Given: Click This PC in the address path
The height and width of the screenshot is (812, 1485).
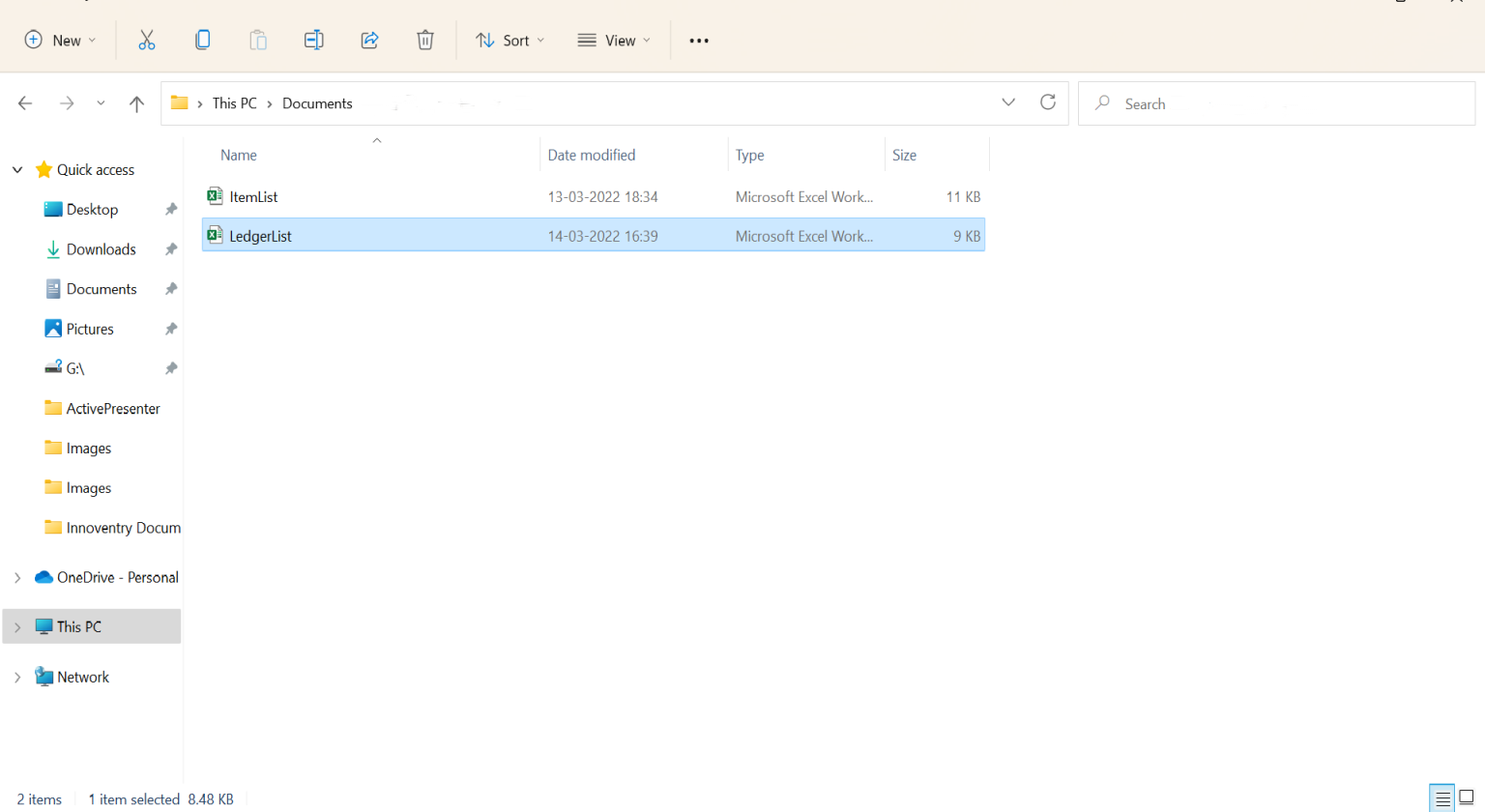Looking at the screenshot, I should tap(235, 103).
